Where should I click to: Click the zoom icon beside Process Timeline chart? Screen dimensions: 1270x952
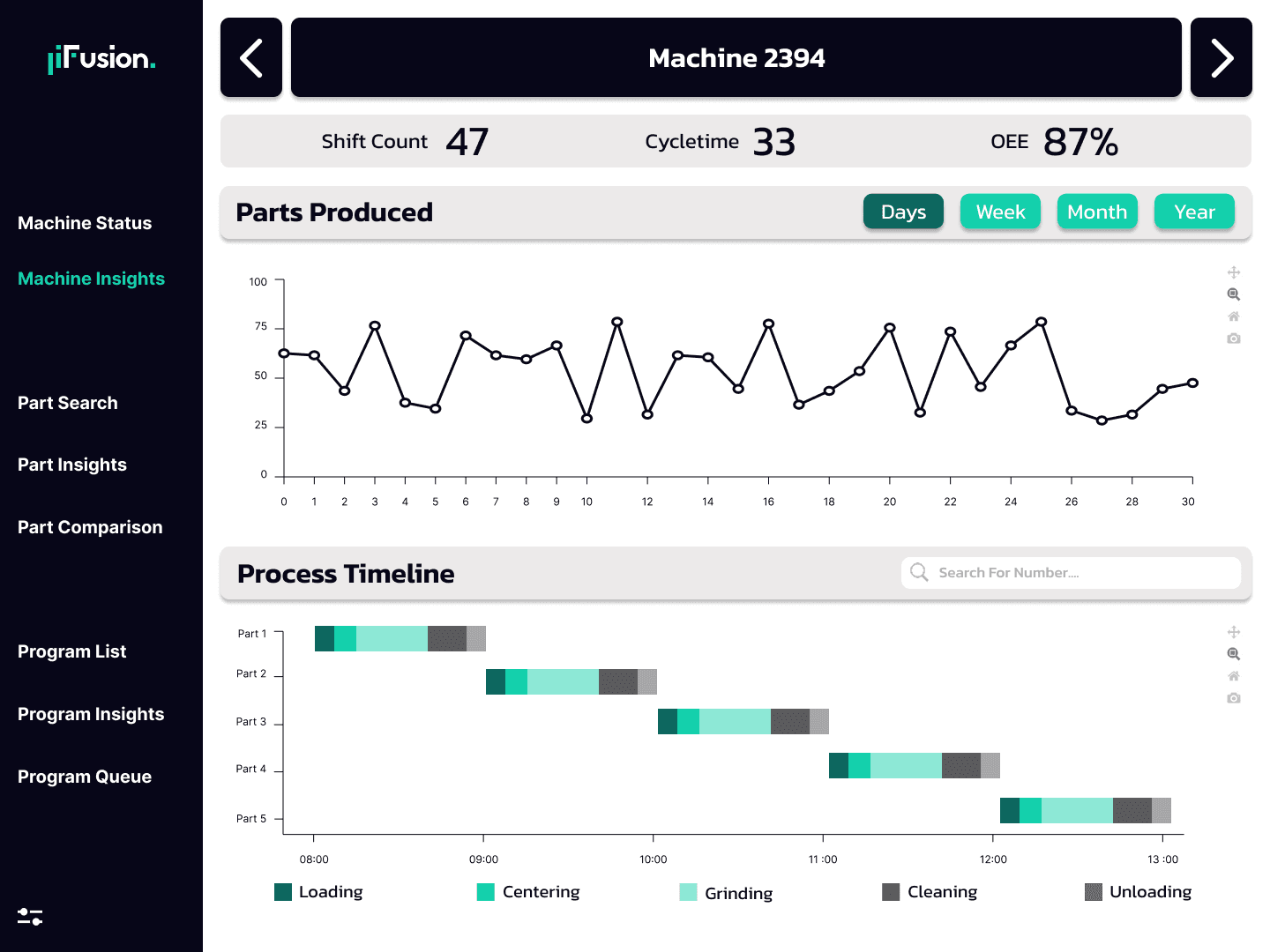[1234, 654]
